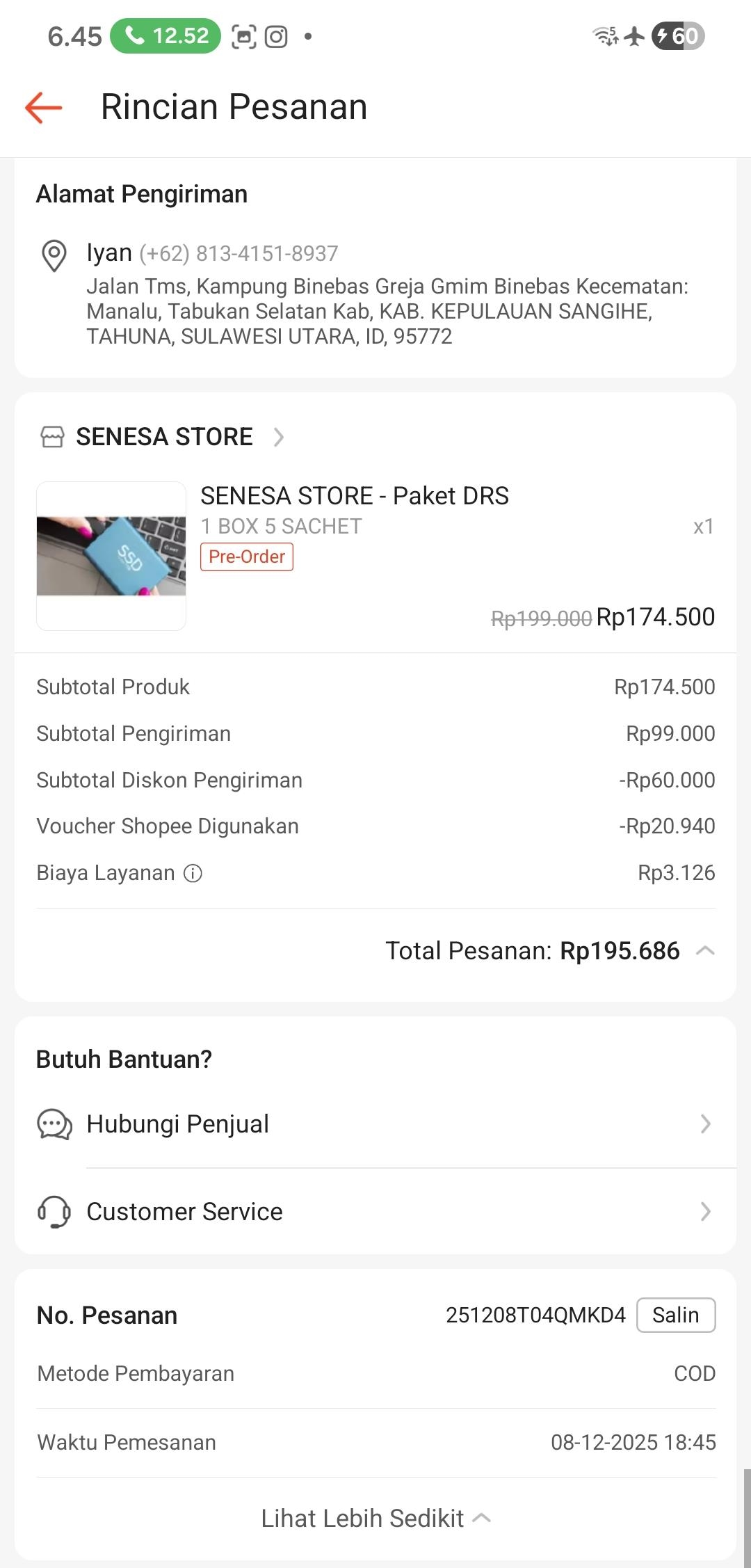
Task: Tap the location pin icon
Action: [54, 255]
